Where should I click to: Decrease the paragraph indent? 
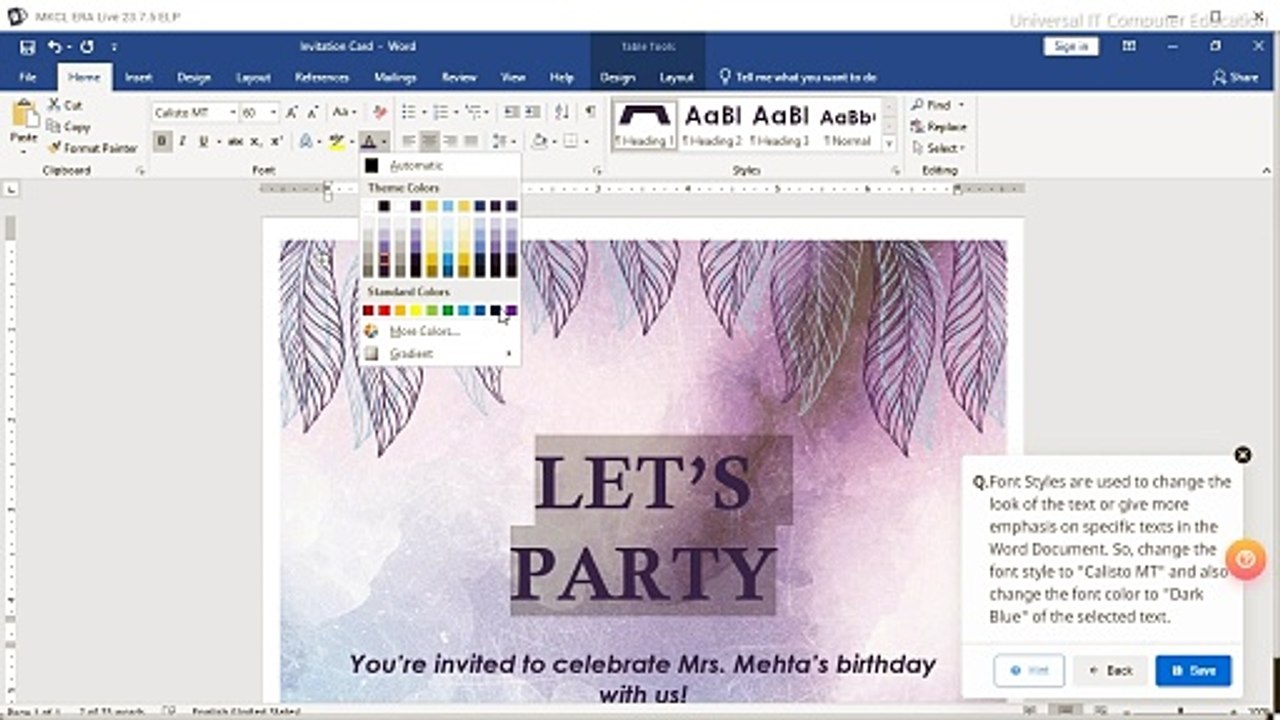tap(511, 113)
